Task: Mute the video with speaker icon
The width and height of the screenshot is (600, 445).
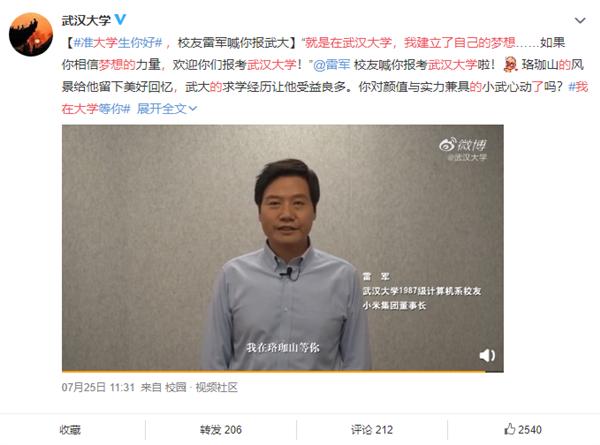Action: pyautogui.click(x=487, y=355)
